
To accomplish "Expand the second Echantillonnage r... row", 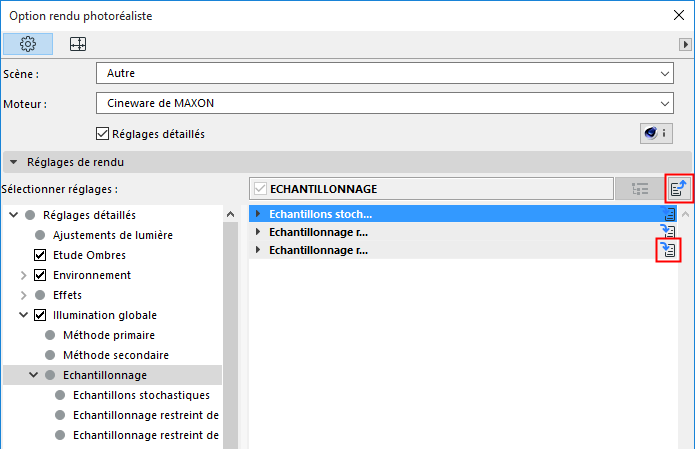I will (258, 250).
